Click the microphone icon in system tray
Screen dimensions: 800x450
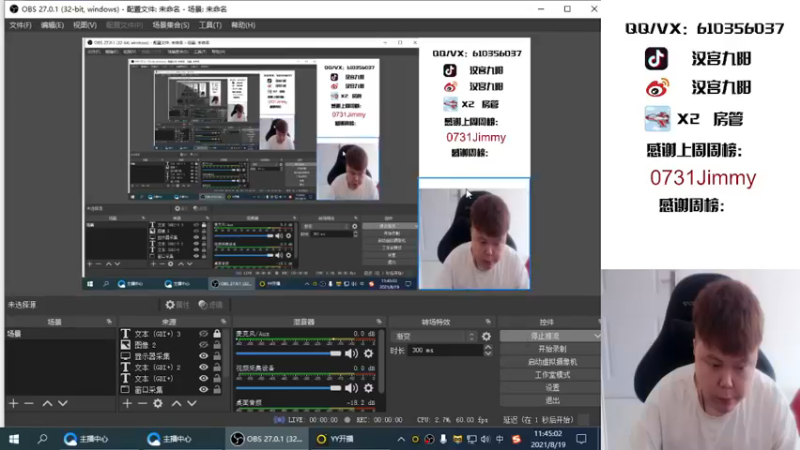click(x=443, y=439)
